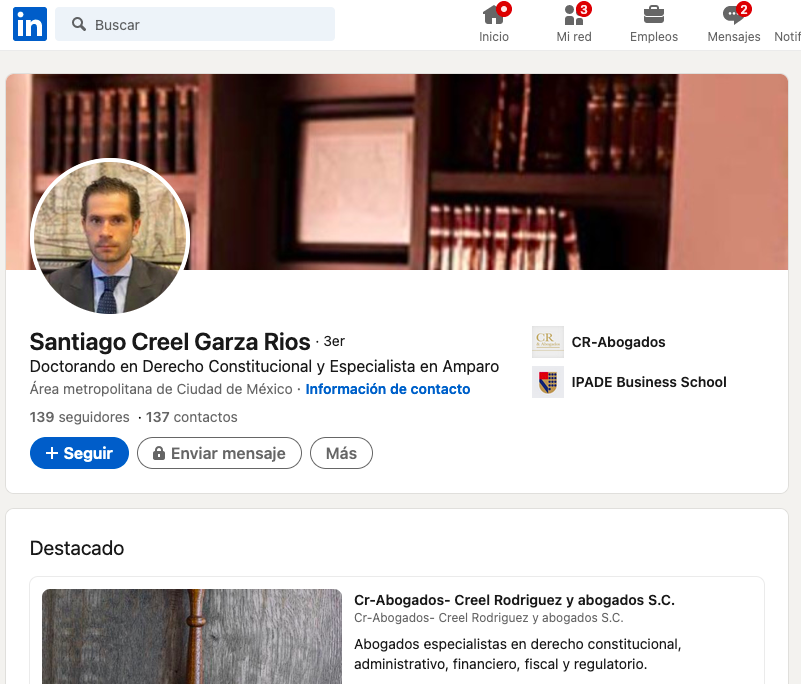The height and width of the screenshot is (684, 801).
Task: Open Santiago Creel's profile photo
Action: 110,237
